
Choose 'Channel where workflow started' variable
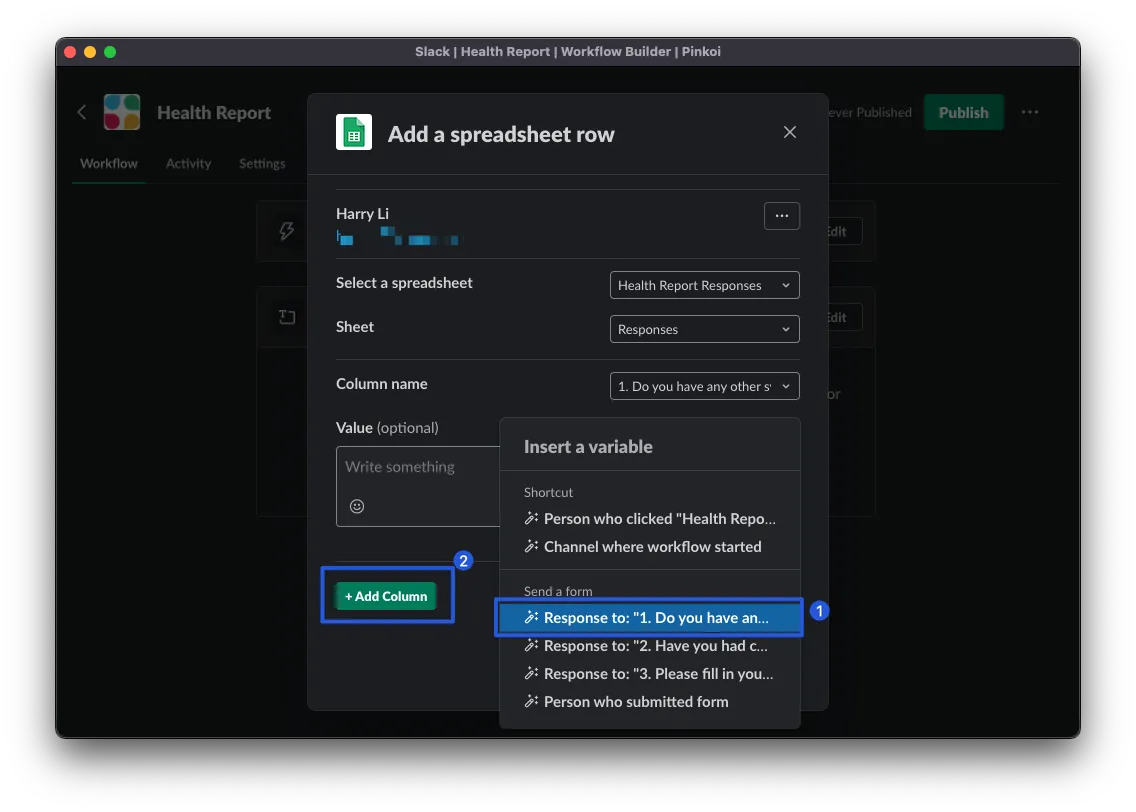pyautogui.click(x=652, y=547)
